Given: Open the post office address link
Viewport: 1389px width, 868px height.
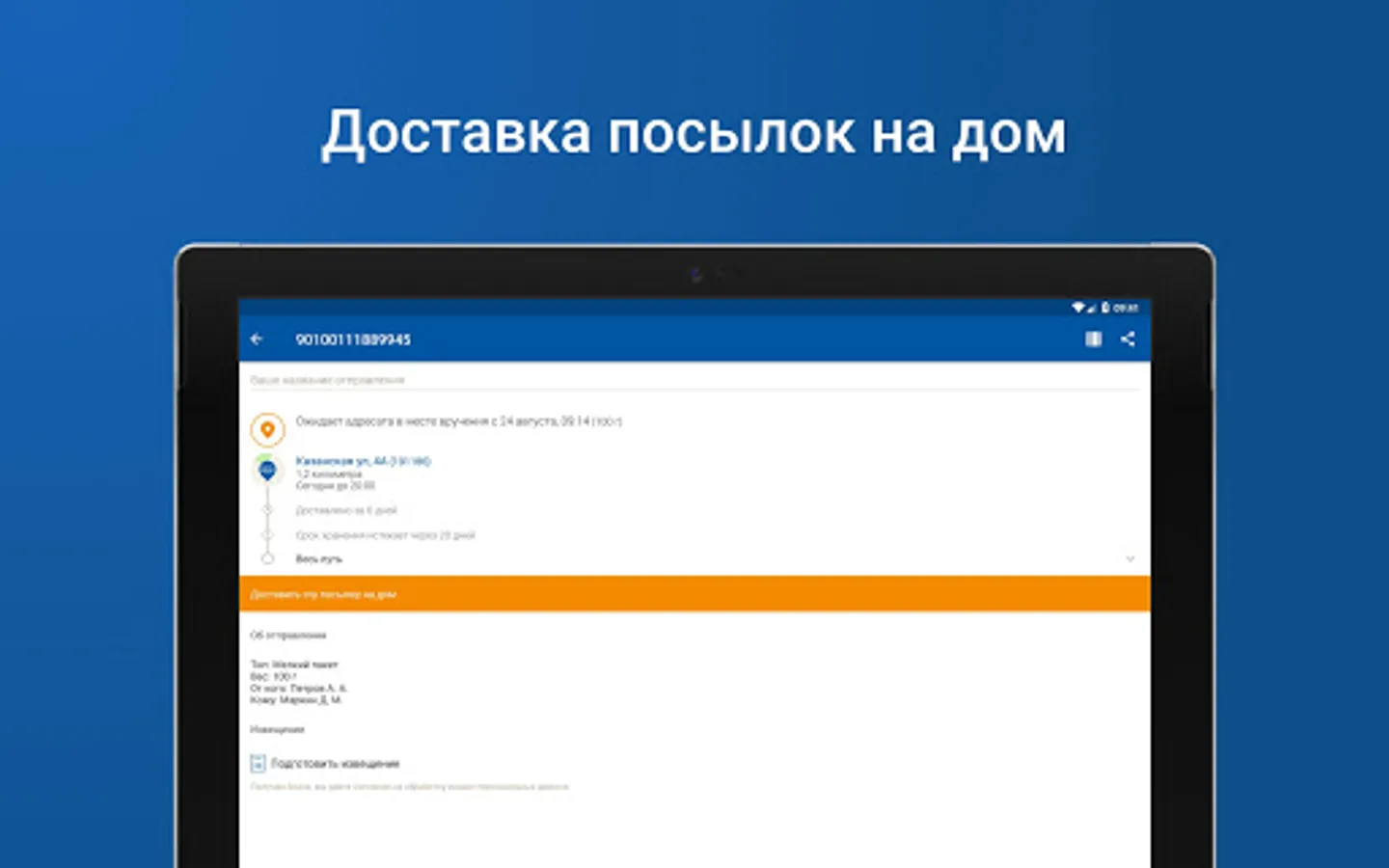Looking at the screenshot, I should pos(363,461).
